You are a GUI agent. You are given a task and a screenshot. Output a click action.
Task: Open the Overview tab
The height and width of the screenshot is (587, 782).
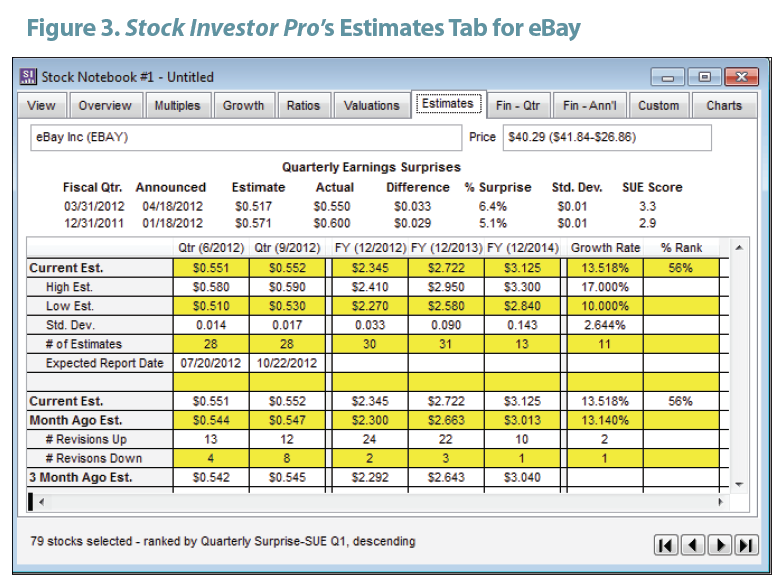(105, 106)
